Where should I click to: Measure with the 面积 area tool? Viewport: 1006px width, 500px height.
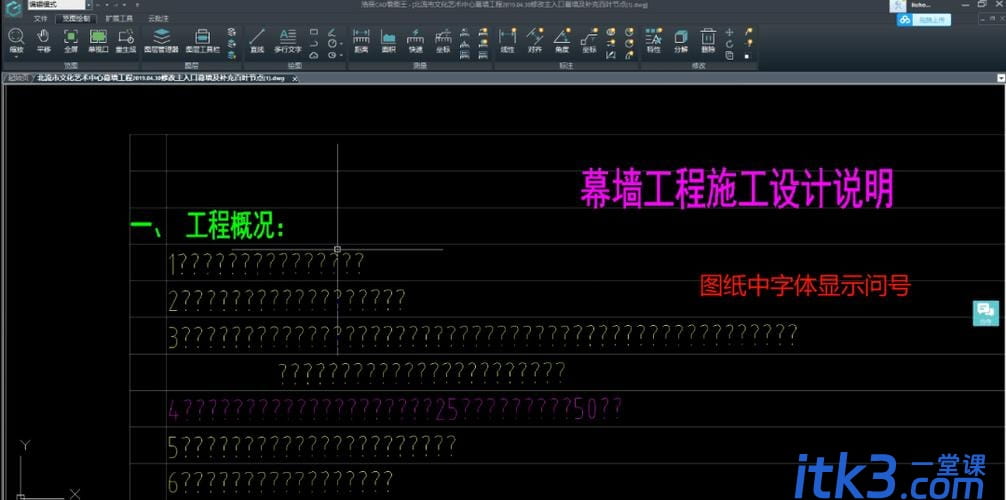click(388, 40)
